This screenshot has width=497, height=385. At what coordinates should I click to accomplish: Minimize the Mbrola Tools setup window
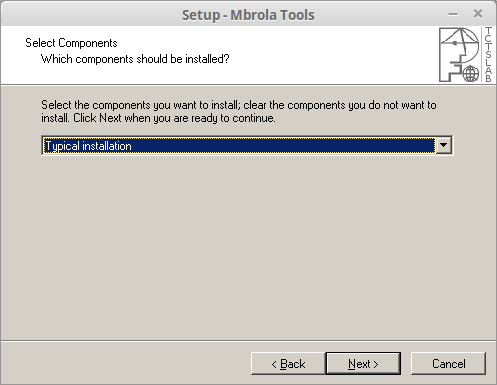click(453, 14)
